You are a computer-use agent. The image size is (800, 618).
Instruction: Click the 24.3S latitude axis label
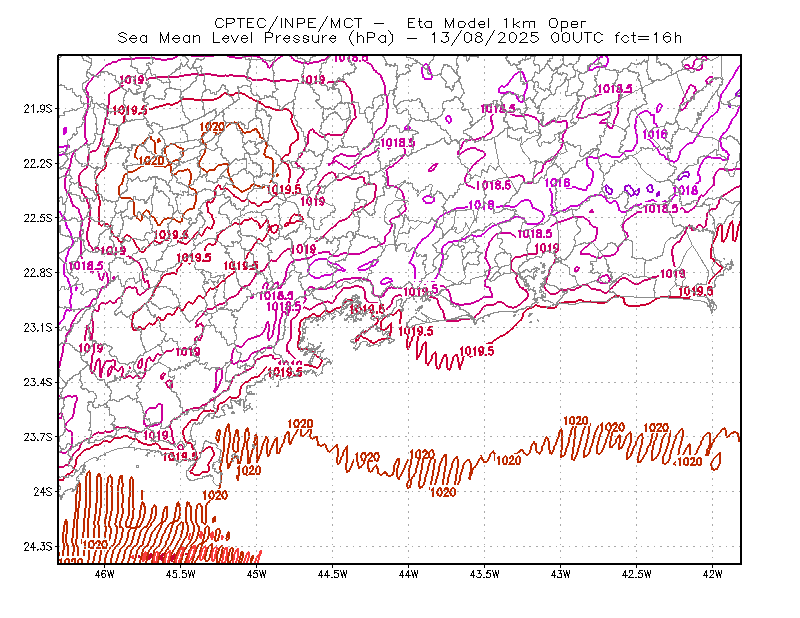[38, 547]
